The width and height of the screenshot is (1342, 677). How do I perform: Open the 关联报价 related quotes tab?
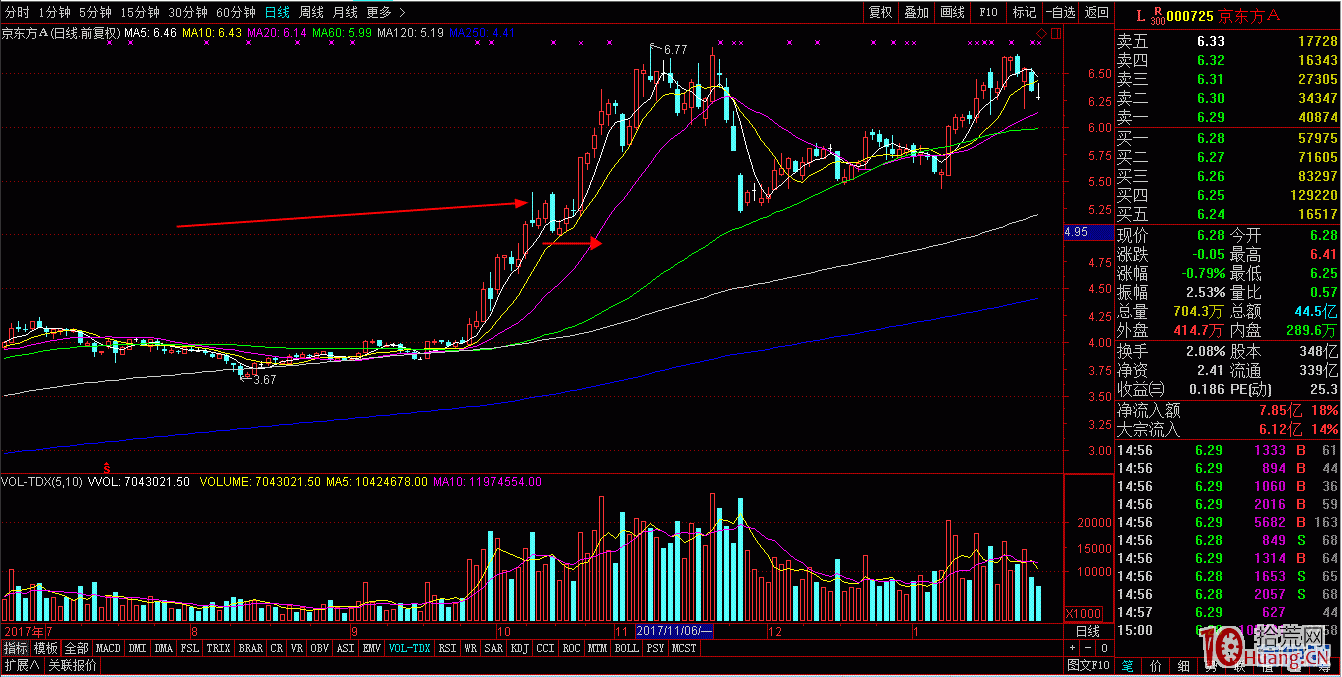[73, 665]
